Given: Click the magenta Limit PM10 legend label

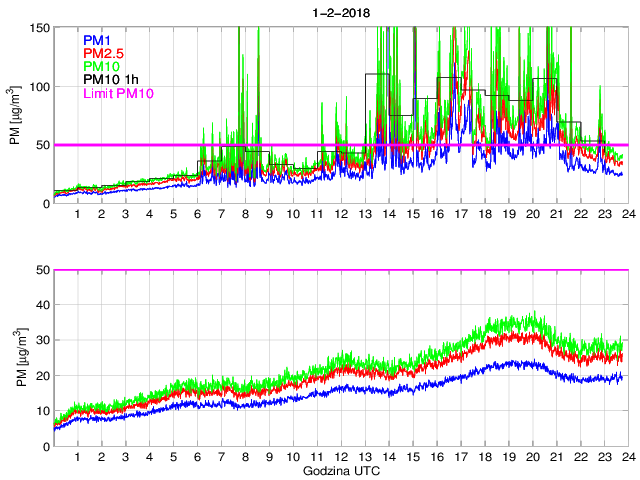Looking at the screenshot, I should [118, 93].
